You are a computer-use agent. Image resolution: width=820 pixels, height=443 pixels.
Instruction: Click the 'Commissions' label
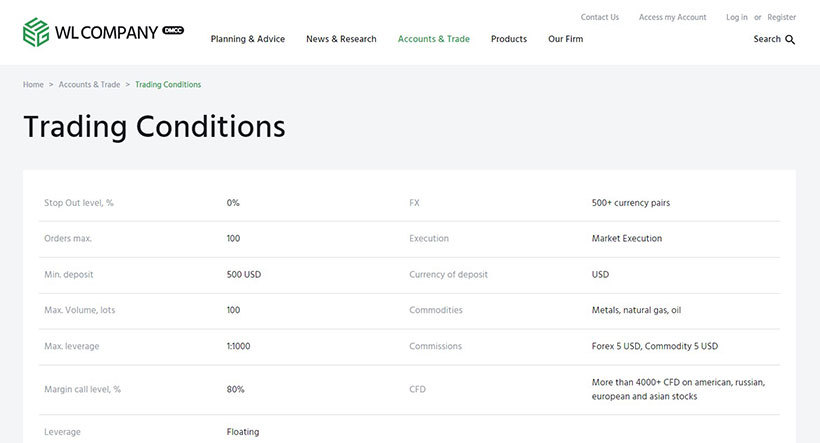[436, 346]
